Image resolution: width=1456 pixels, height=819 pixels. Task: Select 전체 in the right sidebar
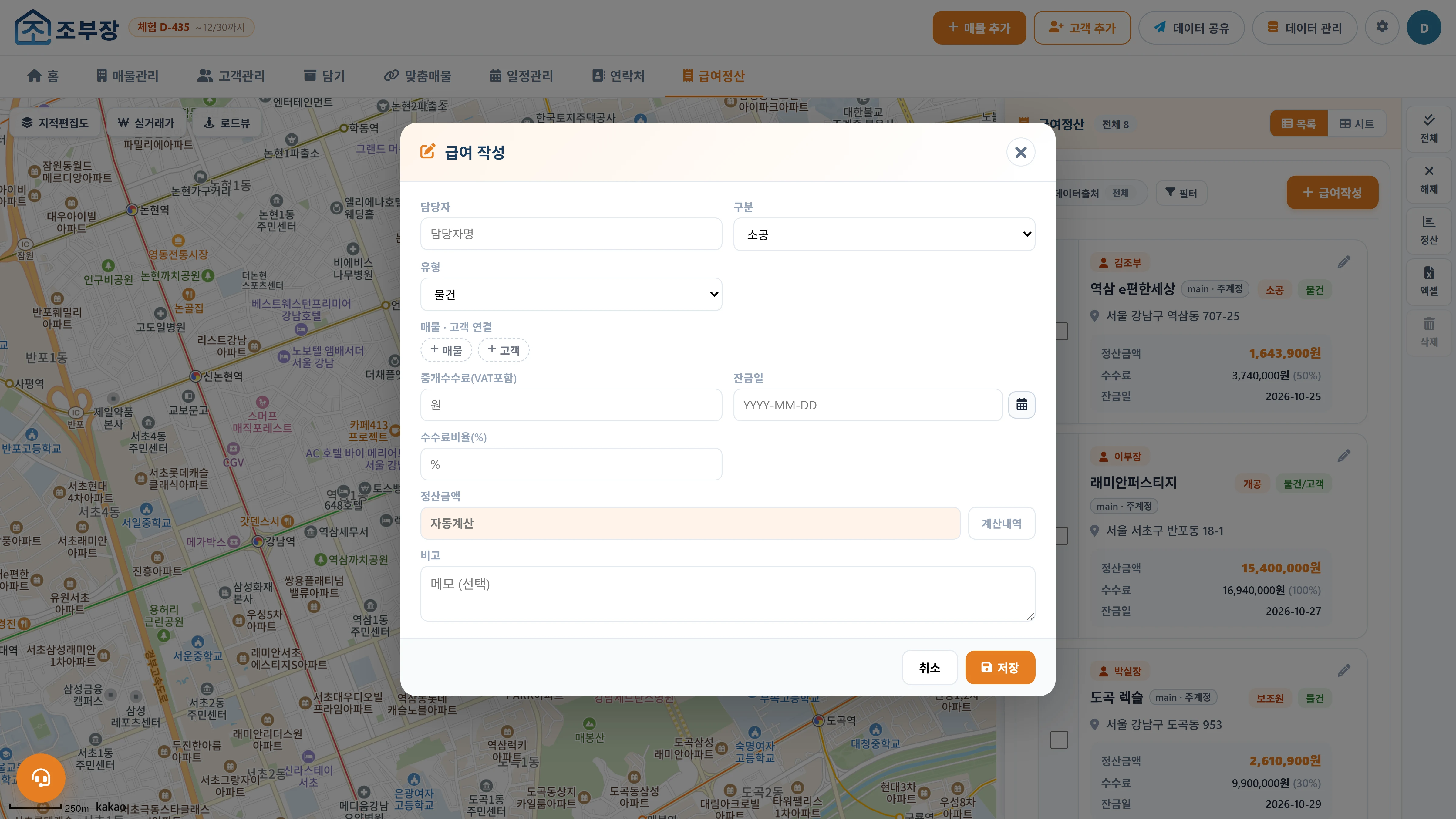click(x=1428, y=128)
